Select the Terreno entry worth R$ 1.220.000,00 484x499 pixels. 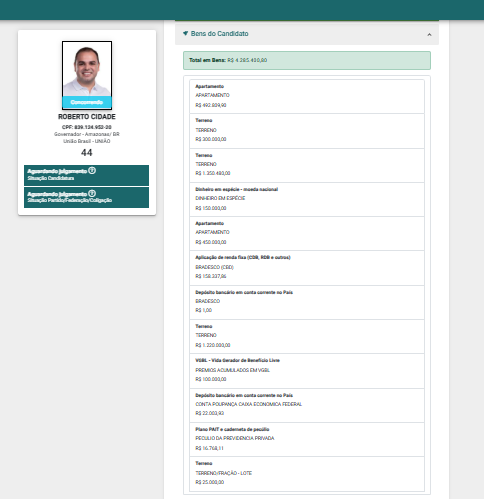pyautogui.click(x=307, y=336)
